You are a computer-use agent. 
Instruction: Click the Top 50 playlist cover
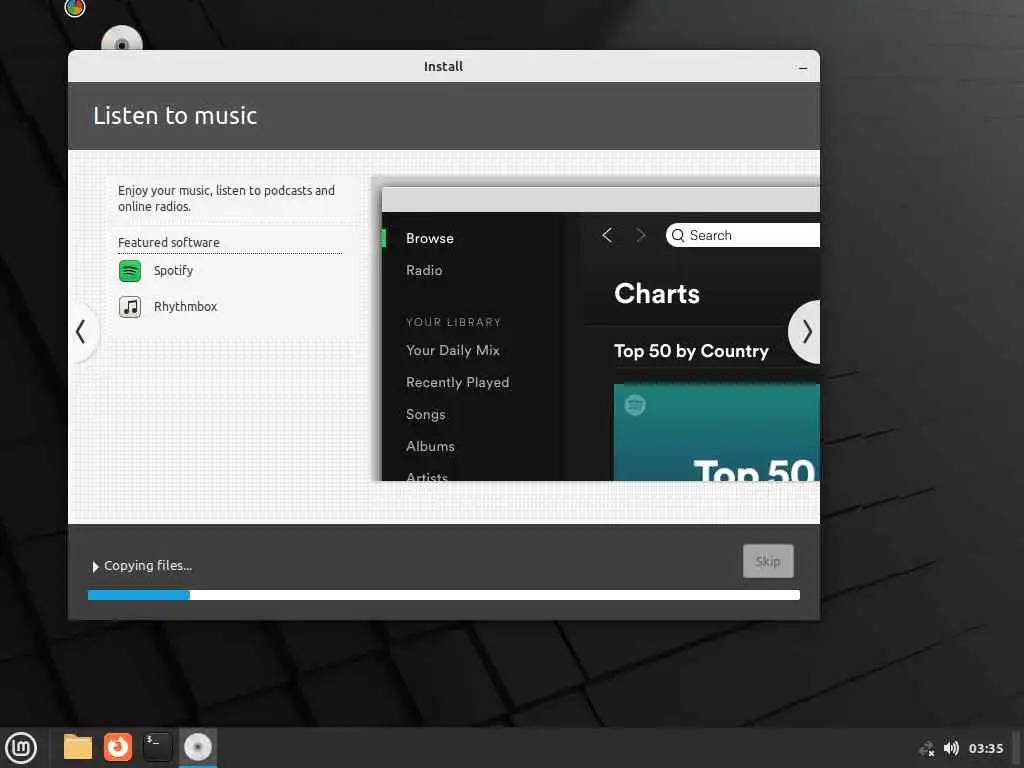(x=716, y=432)
